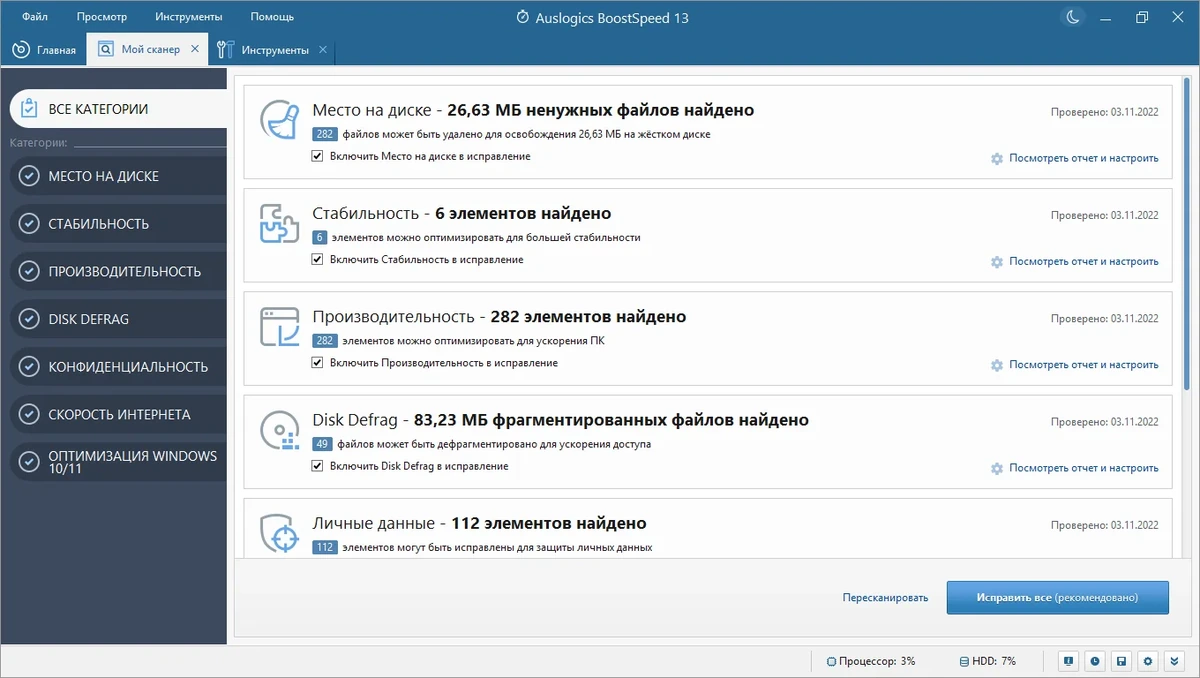Click the Инструменты tab wrench icon
This screenshot has width=1200, height=678.
(x=225, y=49)
